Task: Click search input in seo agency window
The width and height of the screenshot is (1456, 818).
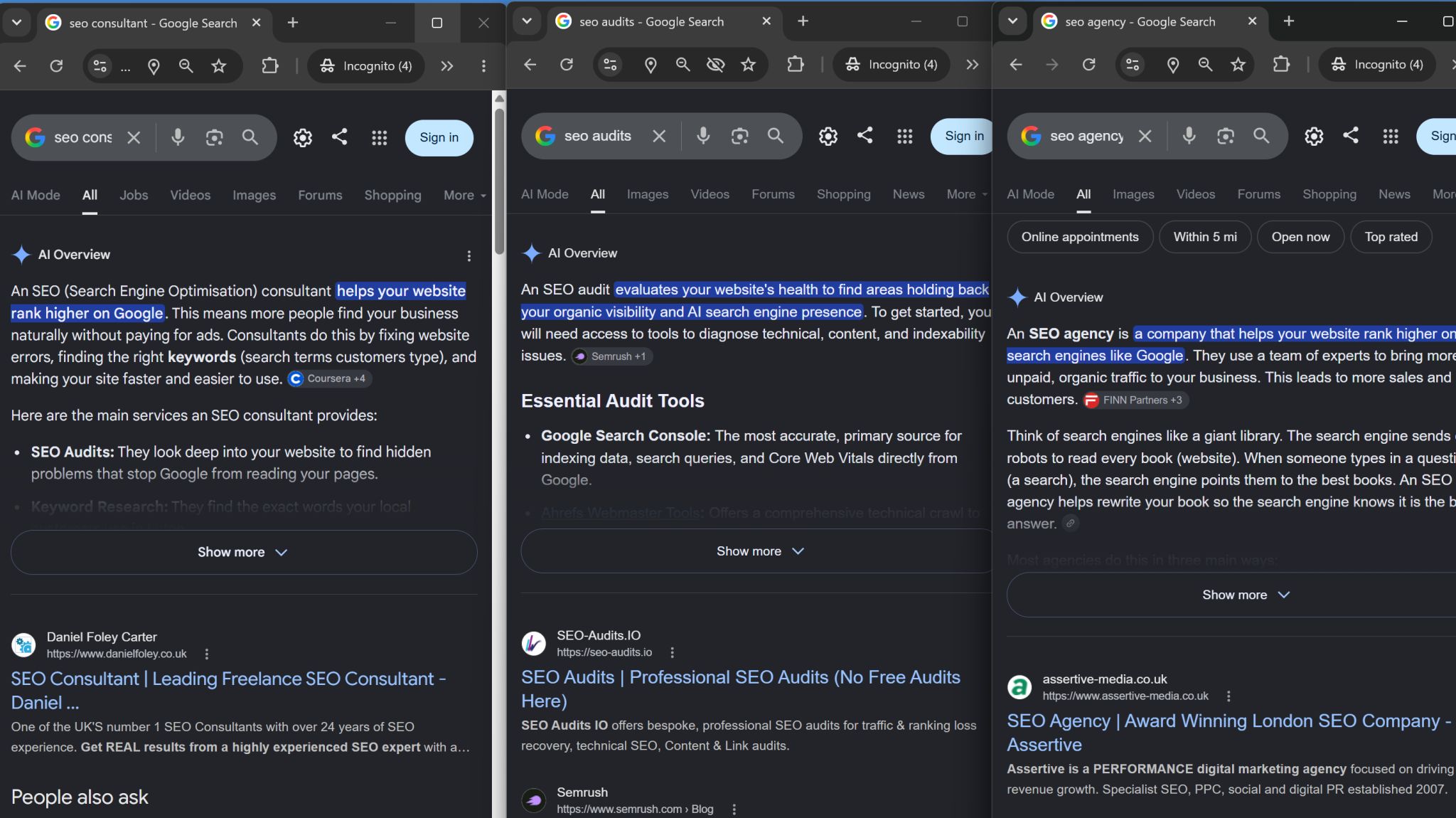Action: pos(1087,136)
